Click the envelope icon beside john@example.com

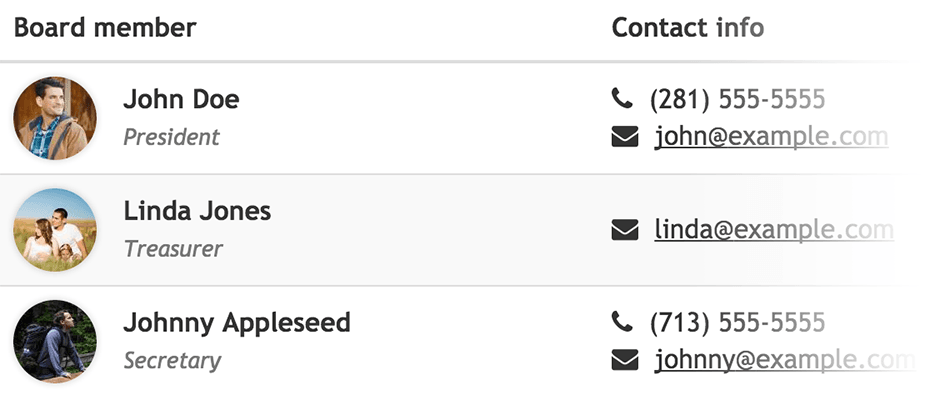[625, 137]
